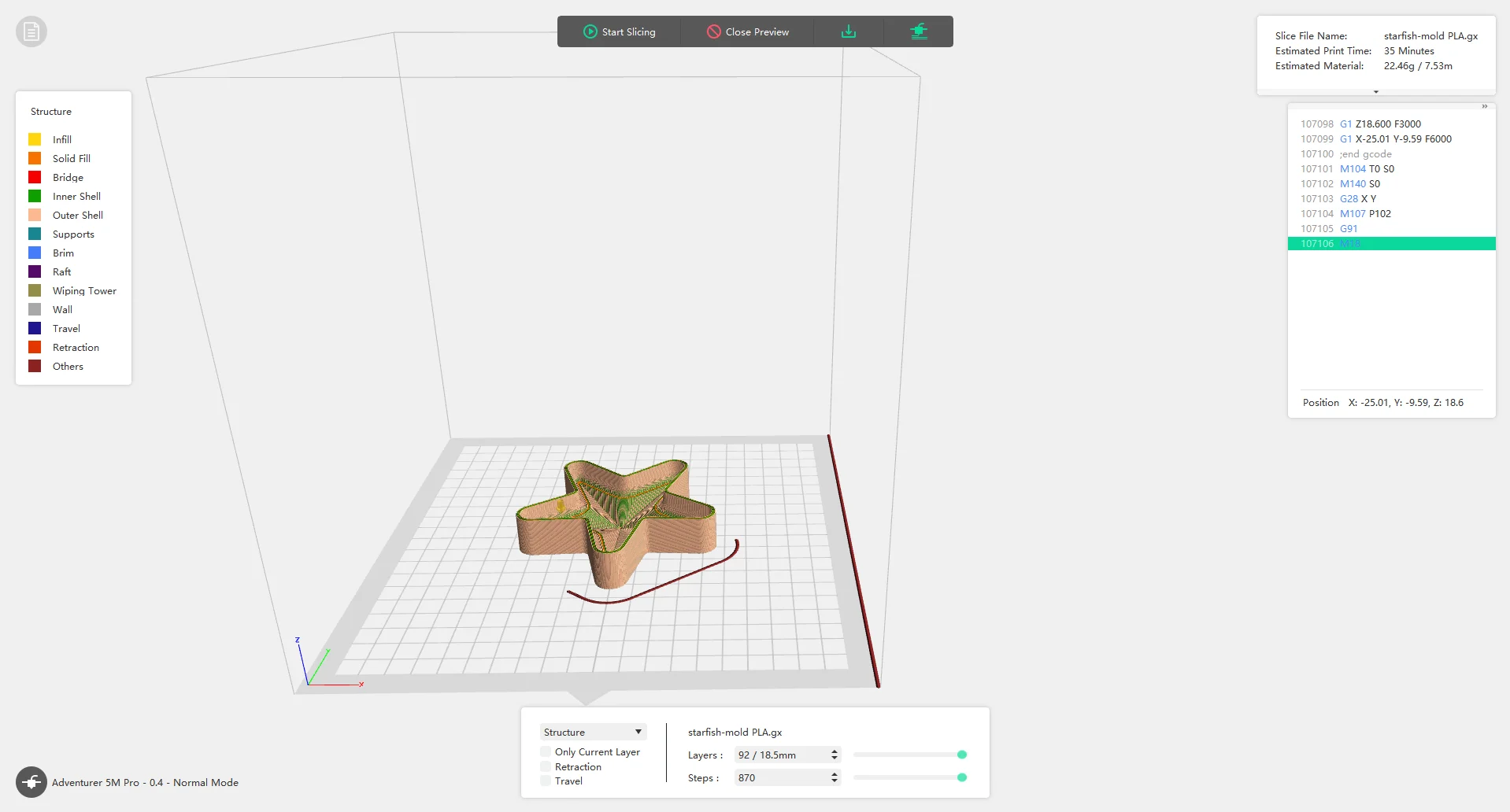Click the send to printer icon
Screen dimensions: 1510x812
tap(919, 31)
